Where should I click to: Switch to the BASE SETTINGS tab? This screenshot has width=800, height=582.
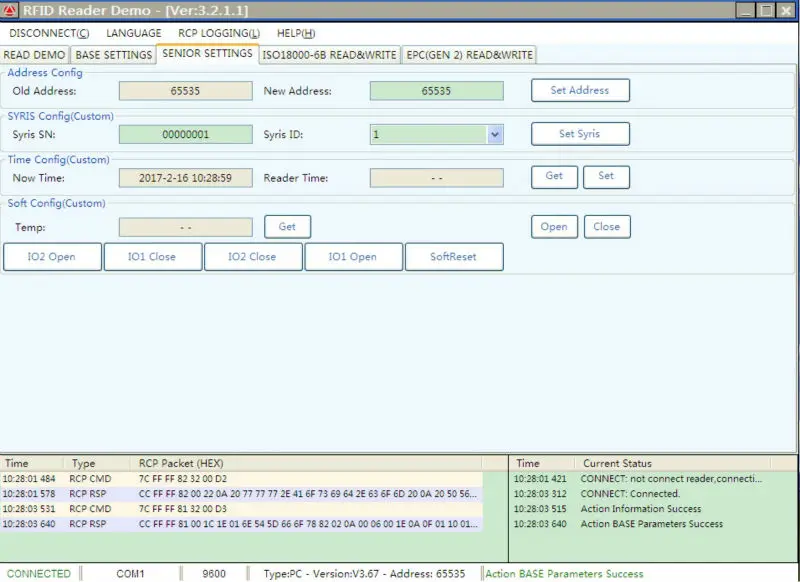(x=114, y=55)
